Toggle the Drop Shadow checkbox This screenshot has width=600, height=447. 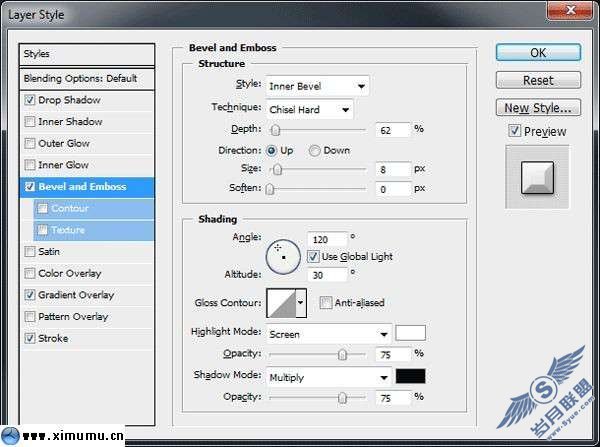[x=29, y=100]
